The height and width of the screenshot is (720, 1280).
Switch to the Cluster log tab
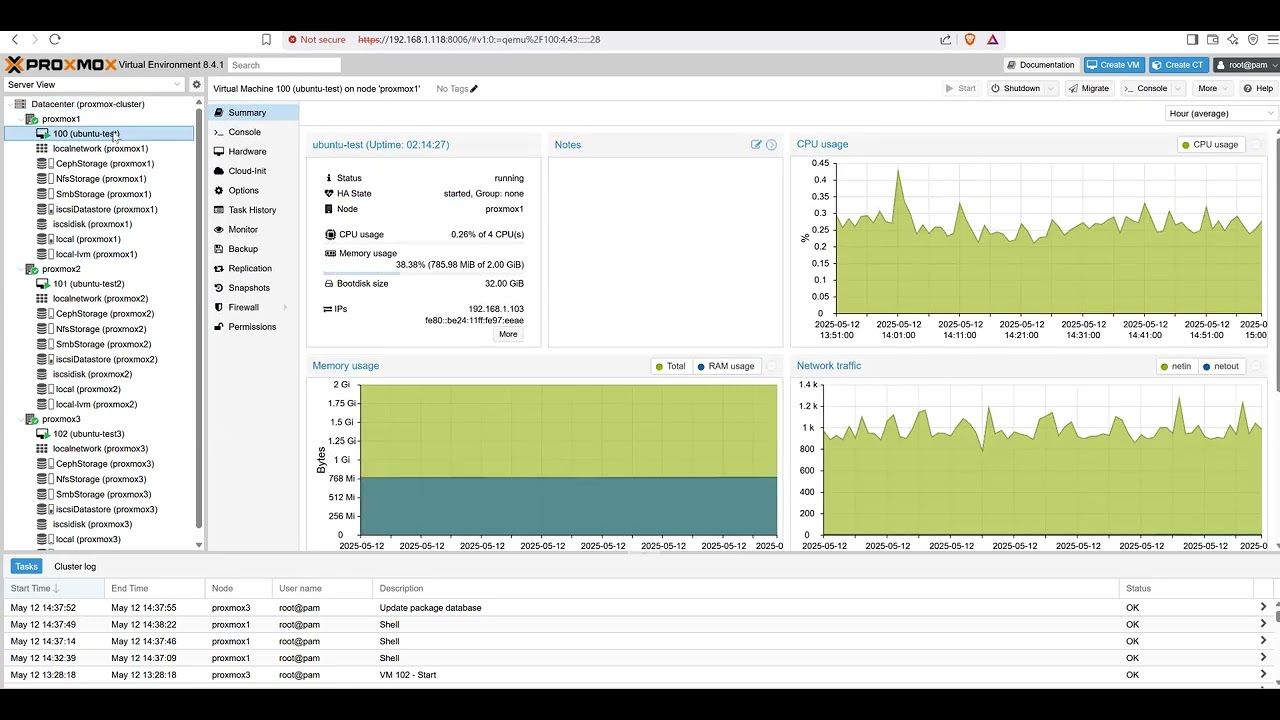75,567
